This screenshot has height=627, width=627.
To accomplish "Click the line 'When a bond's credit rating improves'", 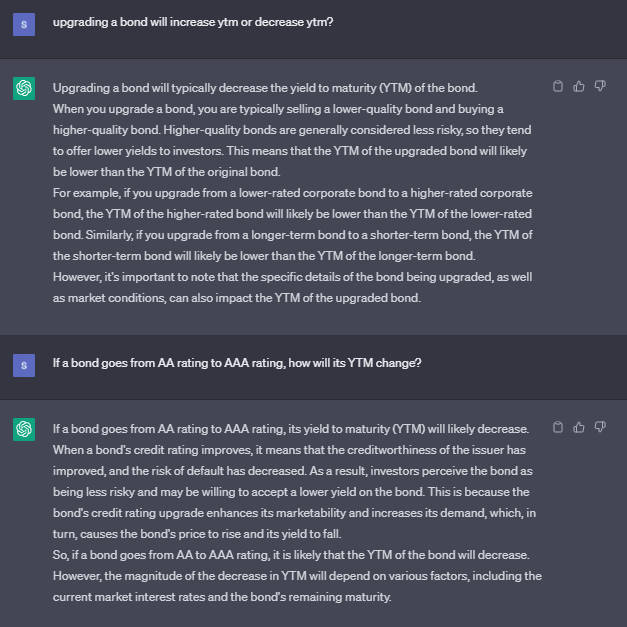I will click(290, 450).
